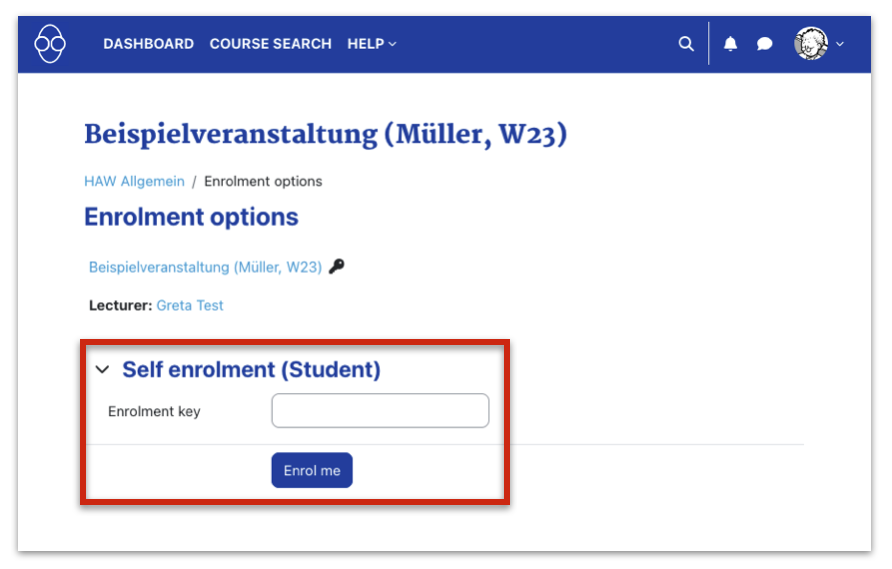Open COURSE SEARCH in the navbar
This screenshot has width=892, height=569.
point(270,44)
